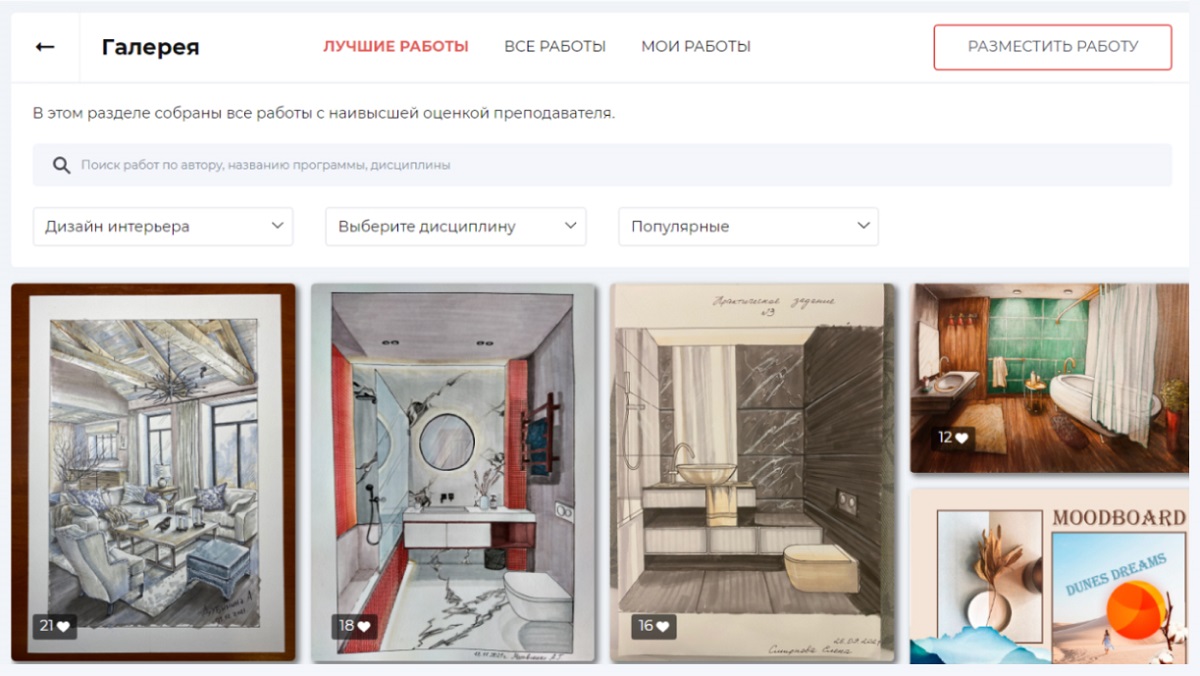Switch to the ВСЕ РАБОТЫ tab

(556, 46)
